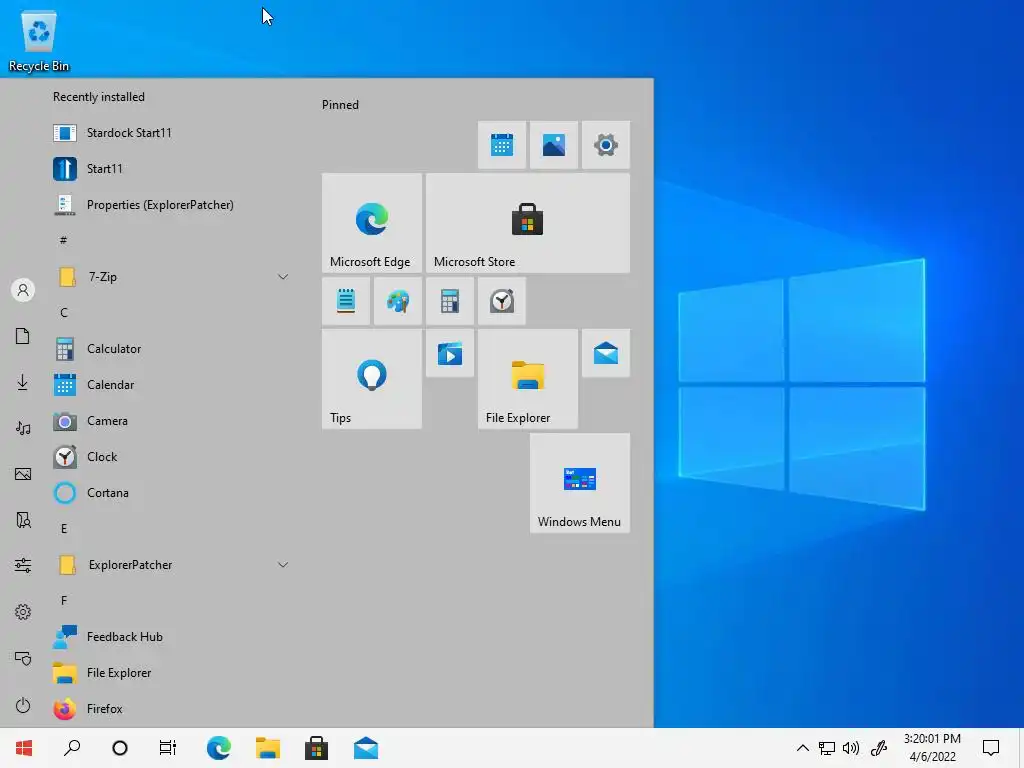The image size is (1024, 768).
Task: Click the "Recently installed" heading
Action: 99,97
